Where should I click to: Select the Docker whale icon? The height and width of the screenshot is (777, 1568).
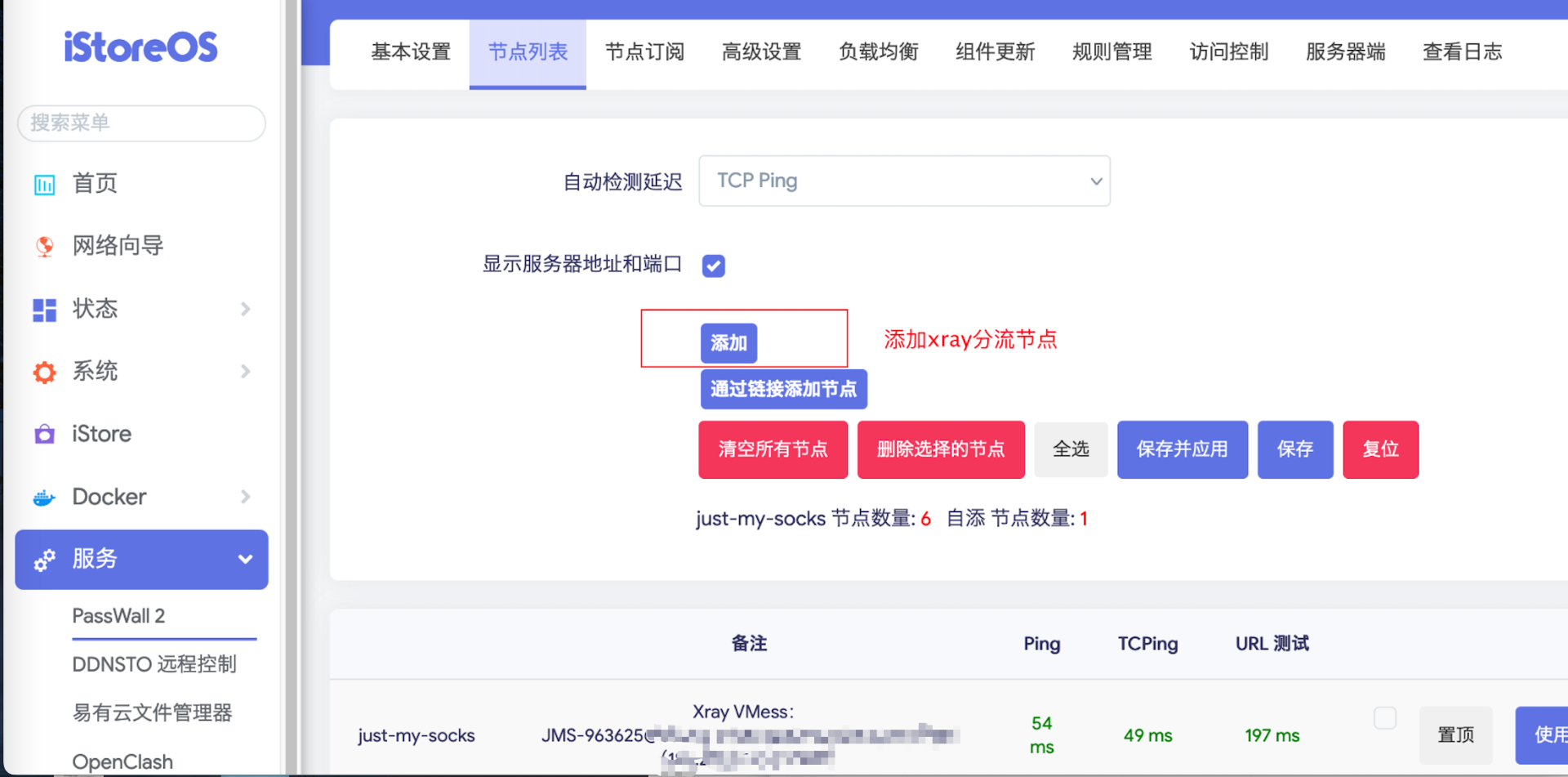click(x=44, y=497)
